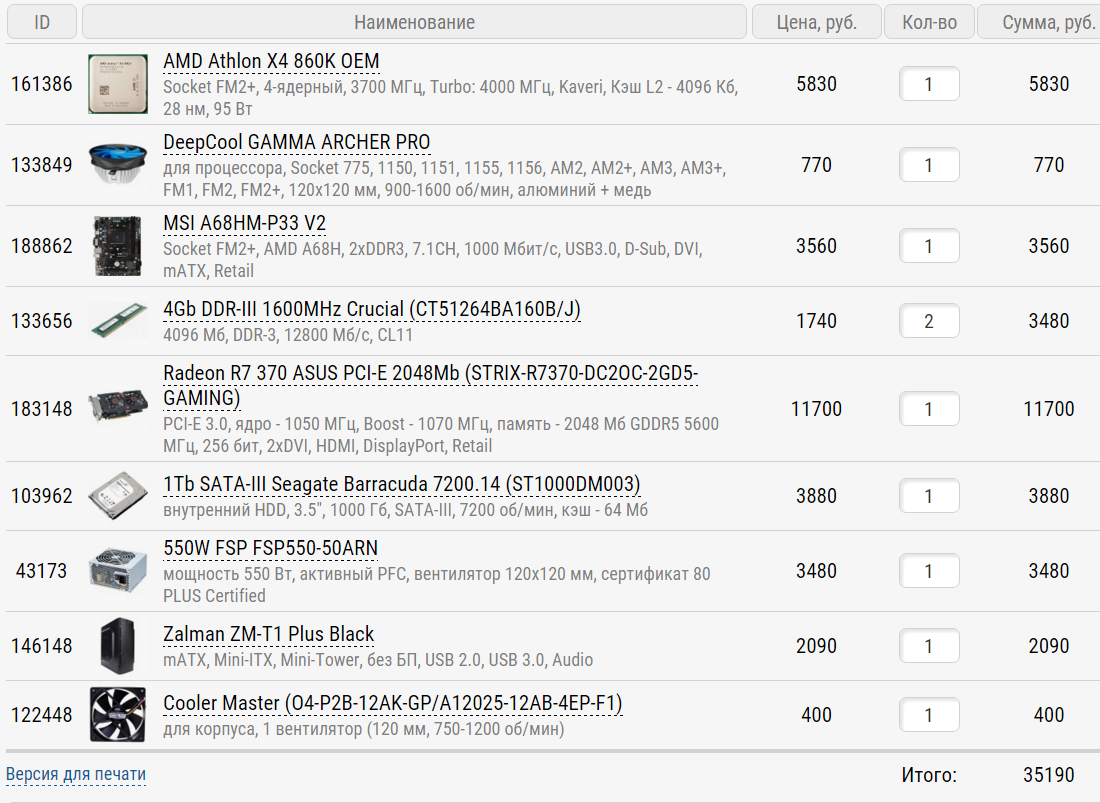Screen dimensions: 1100x803
Task: Click the ID column header
Action: 42,22
